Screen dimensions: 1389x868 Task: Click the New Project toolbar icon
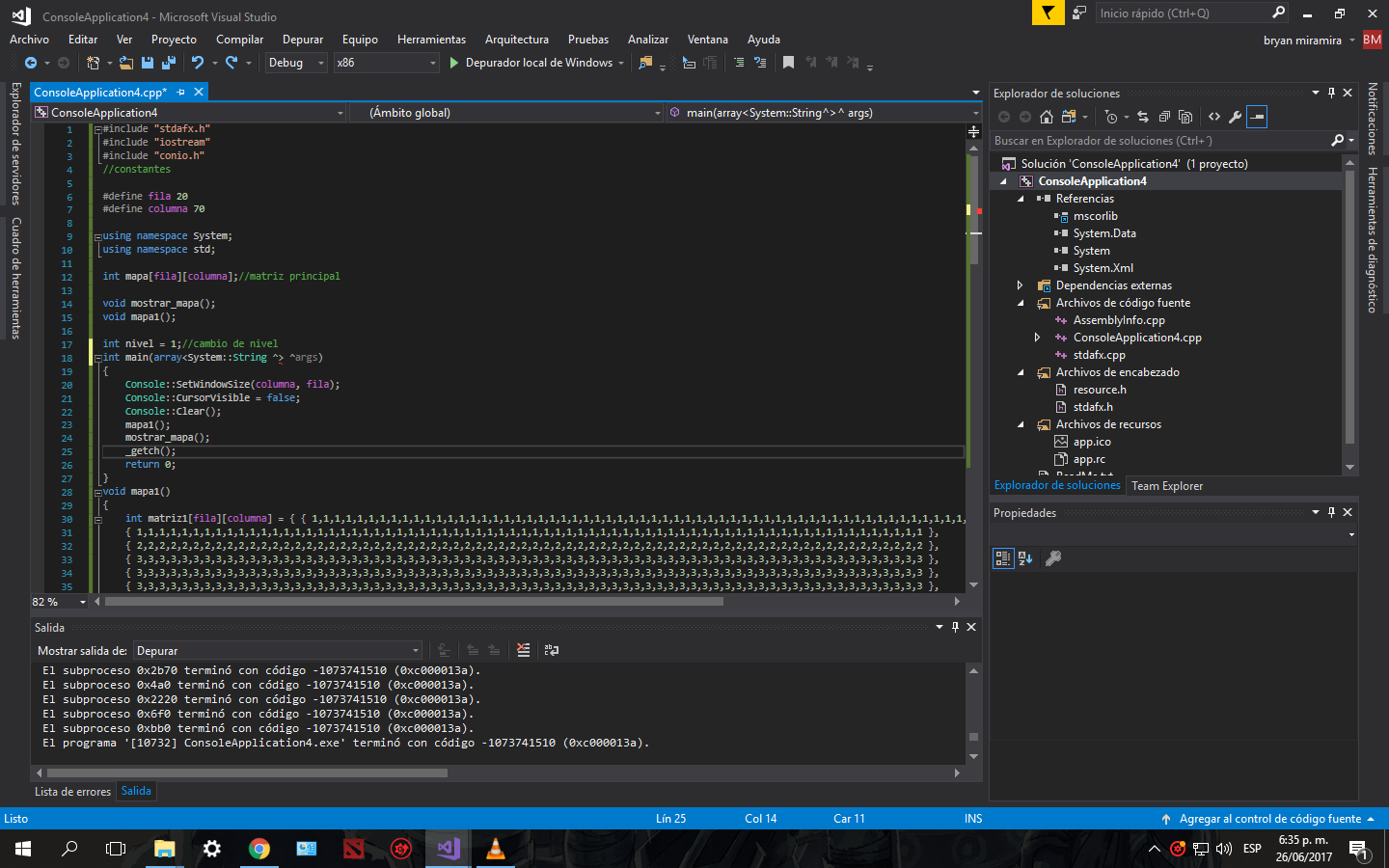click(94, 63)
